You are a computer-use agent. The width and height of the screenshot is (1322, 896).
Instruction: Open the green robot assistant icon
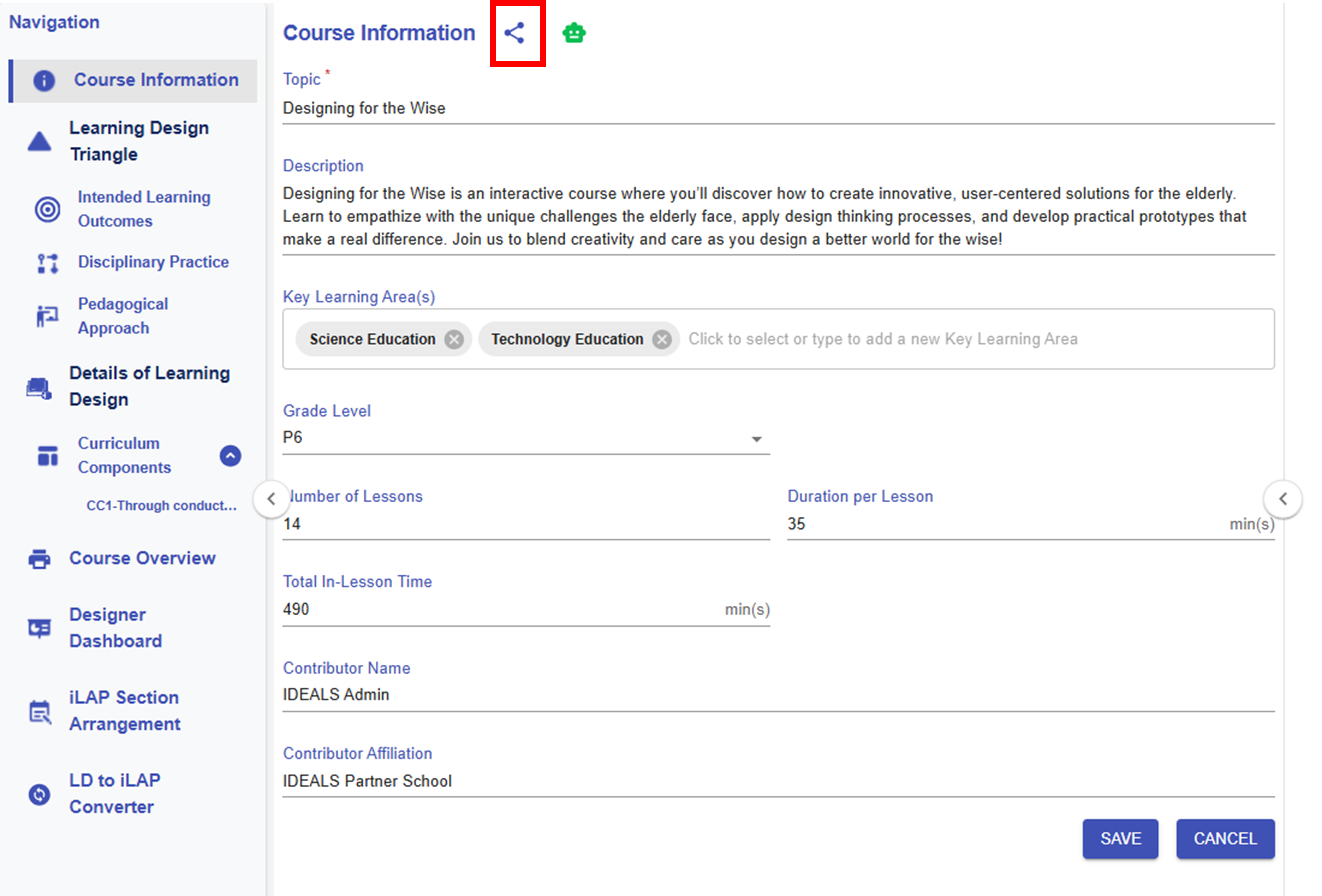(574, 33)
